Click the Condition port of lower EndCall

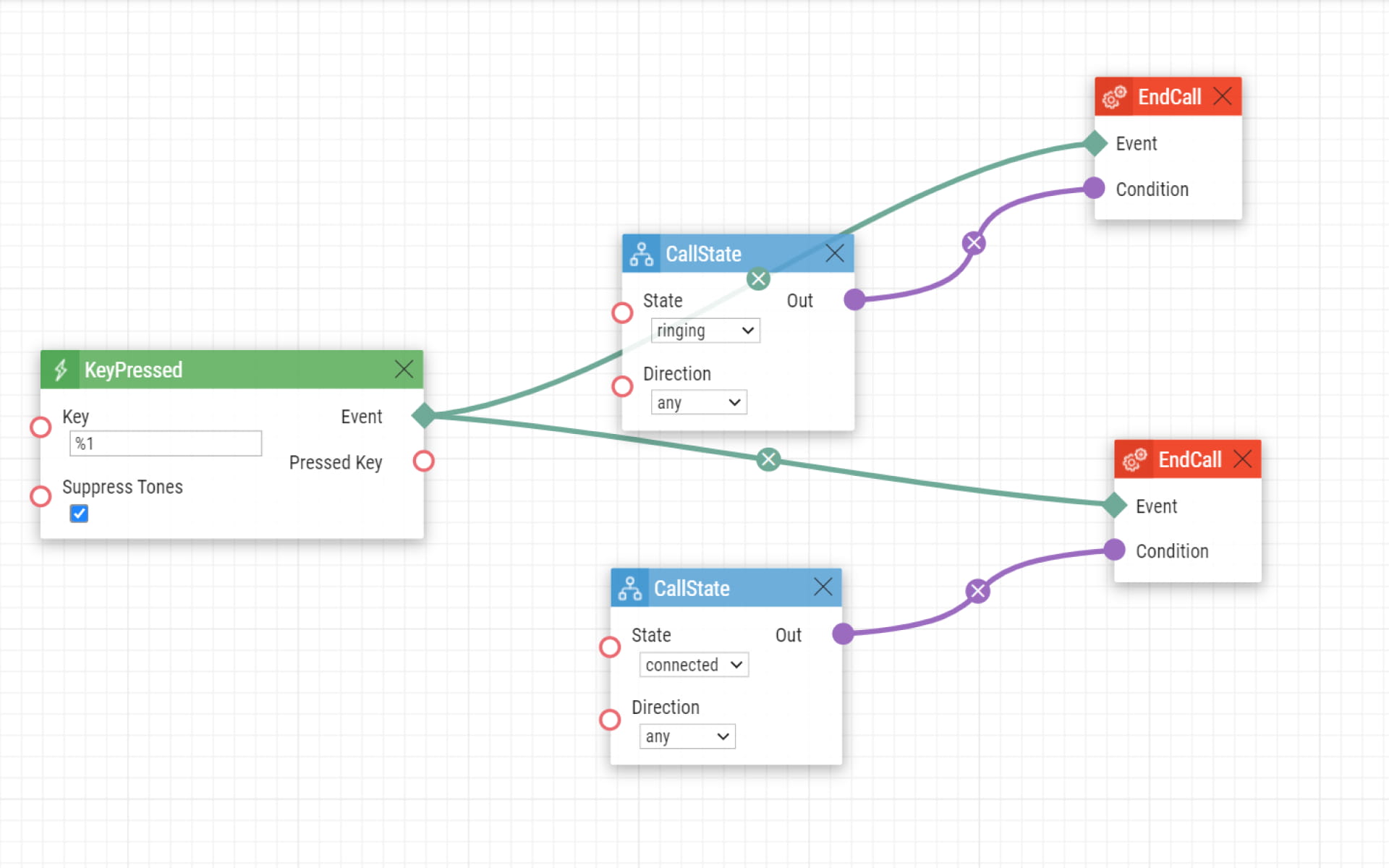(1114, 550)
